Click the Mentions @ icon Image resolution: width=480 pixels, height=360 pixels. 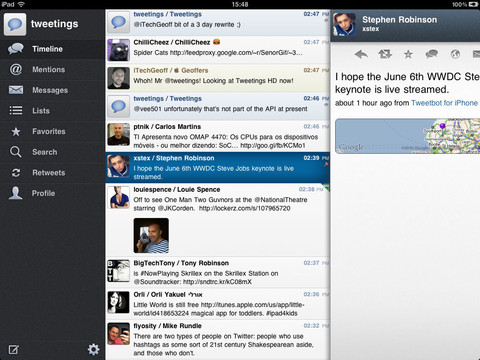coord(16,69)
